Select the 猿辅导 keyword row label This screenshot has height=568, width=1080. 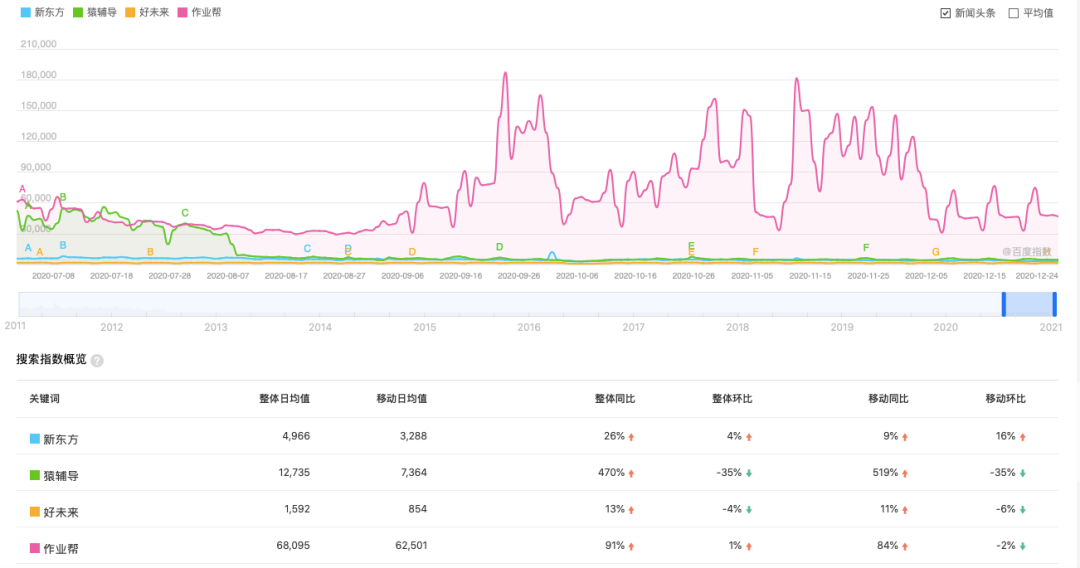coord(61,476)
